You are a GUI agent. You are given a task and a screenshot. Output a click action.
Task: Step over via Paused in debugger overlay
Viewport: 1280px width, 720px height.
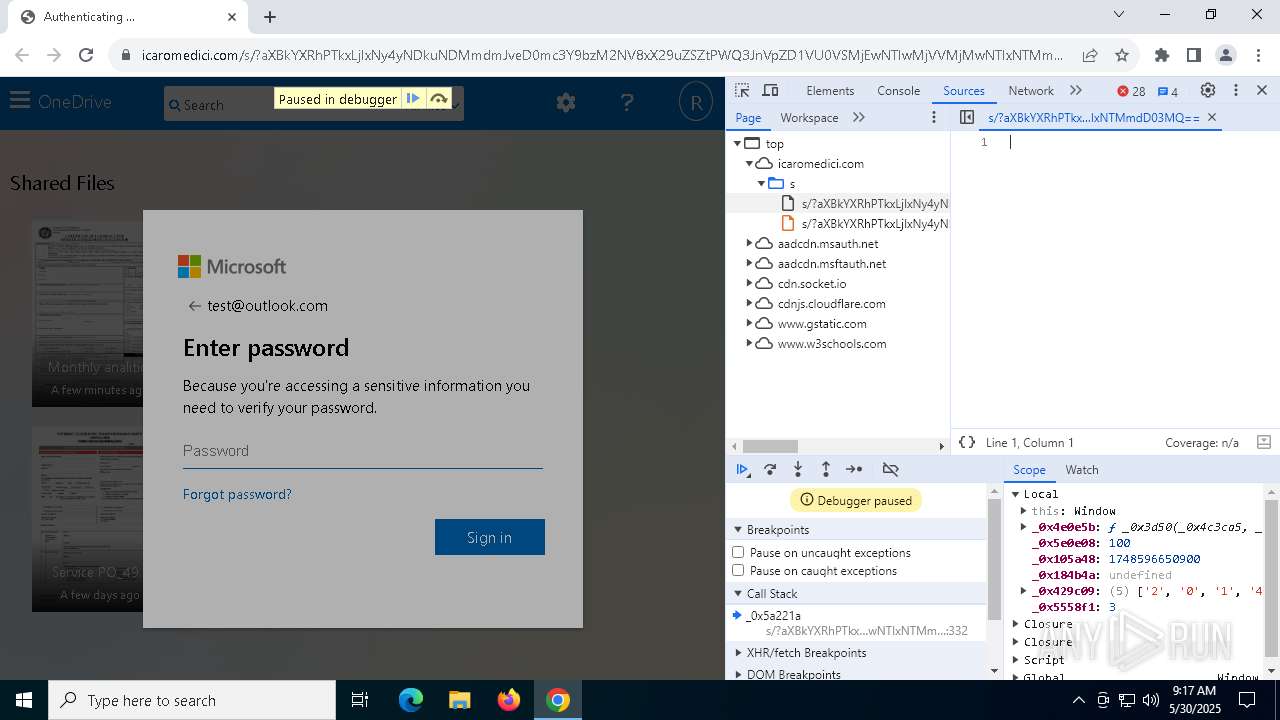point(438,99)
